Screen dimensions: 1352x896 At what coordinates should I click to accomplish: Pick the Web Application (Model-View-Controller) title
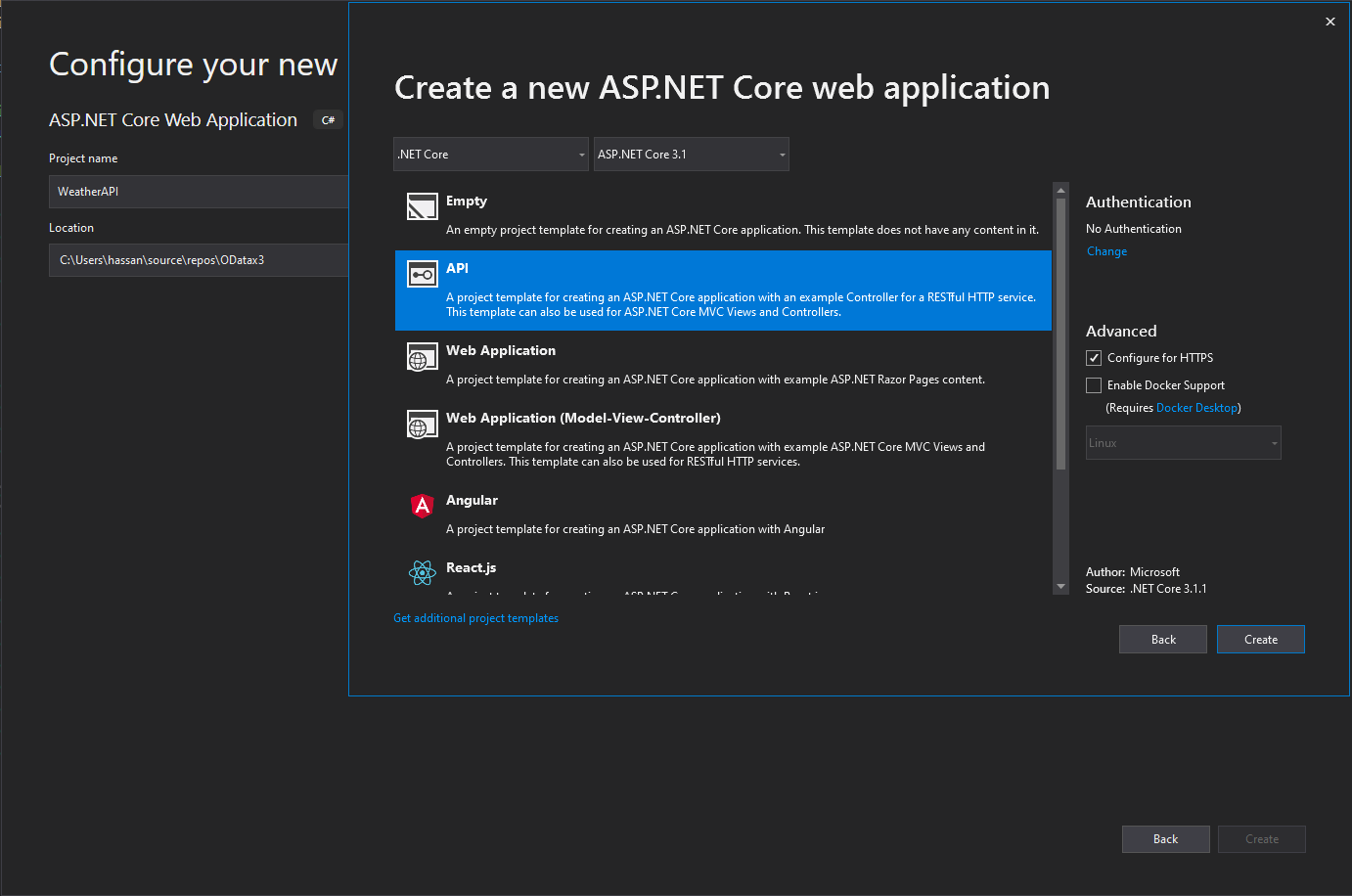tap(583, 418)
